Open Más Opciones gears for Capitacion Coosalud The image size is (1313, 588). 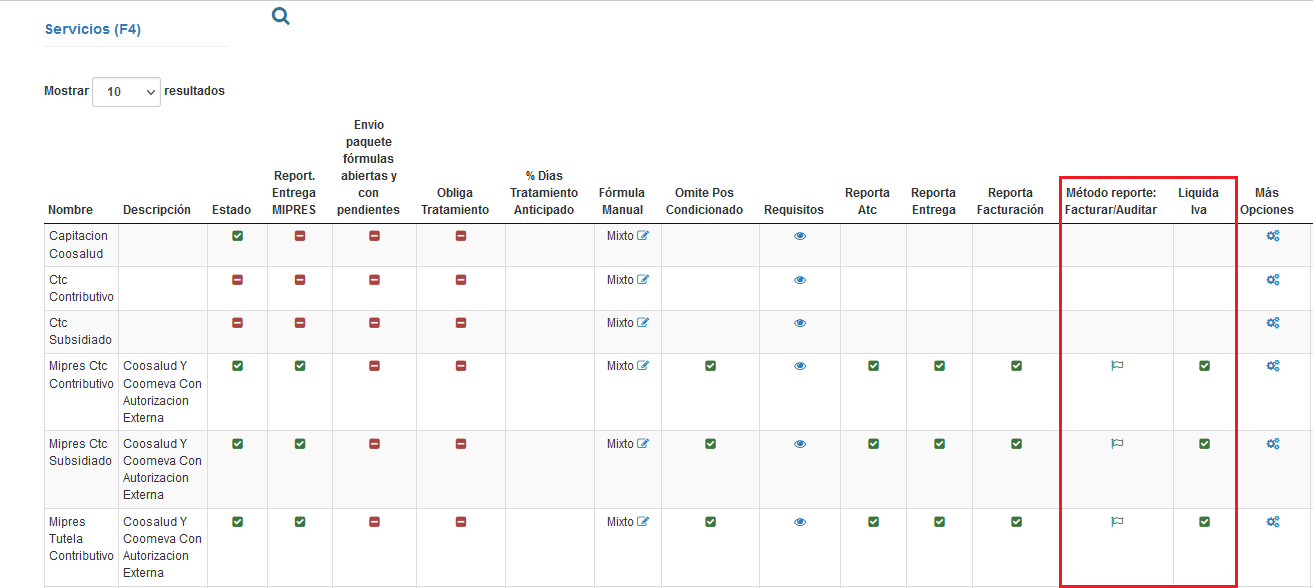click(x=1273, y=236)
